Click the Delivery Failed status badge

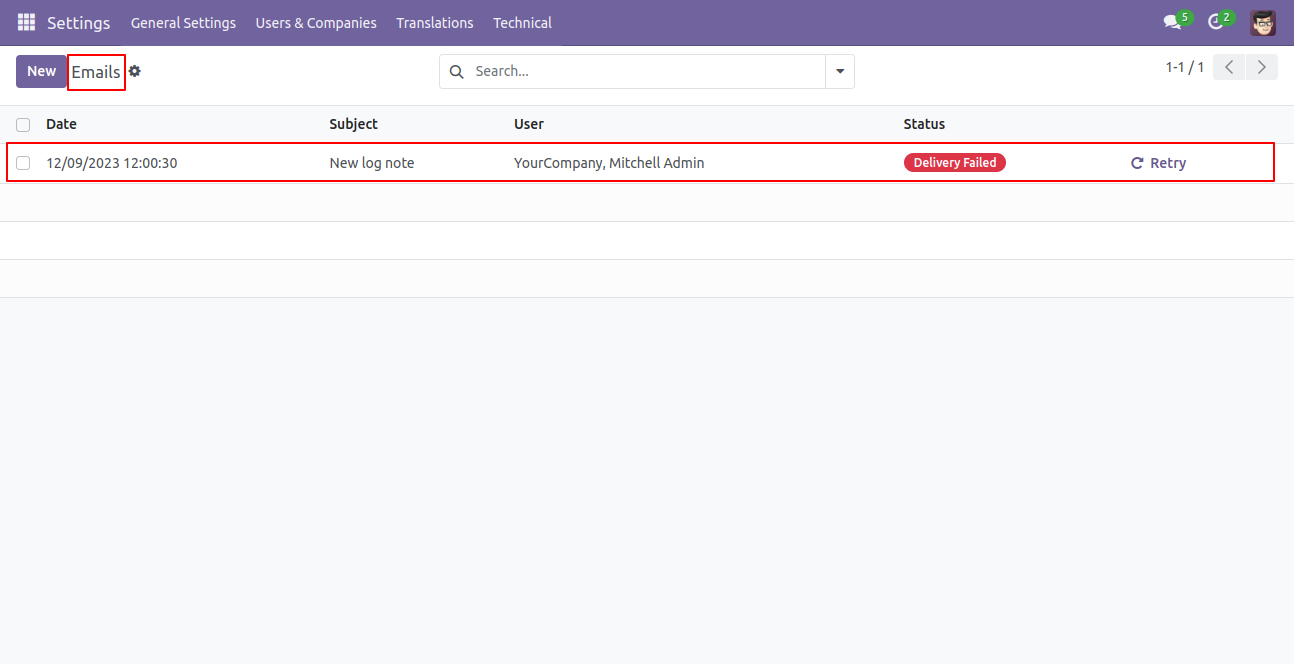point(955,162)
